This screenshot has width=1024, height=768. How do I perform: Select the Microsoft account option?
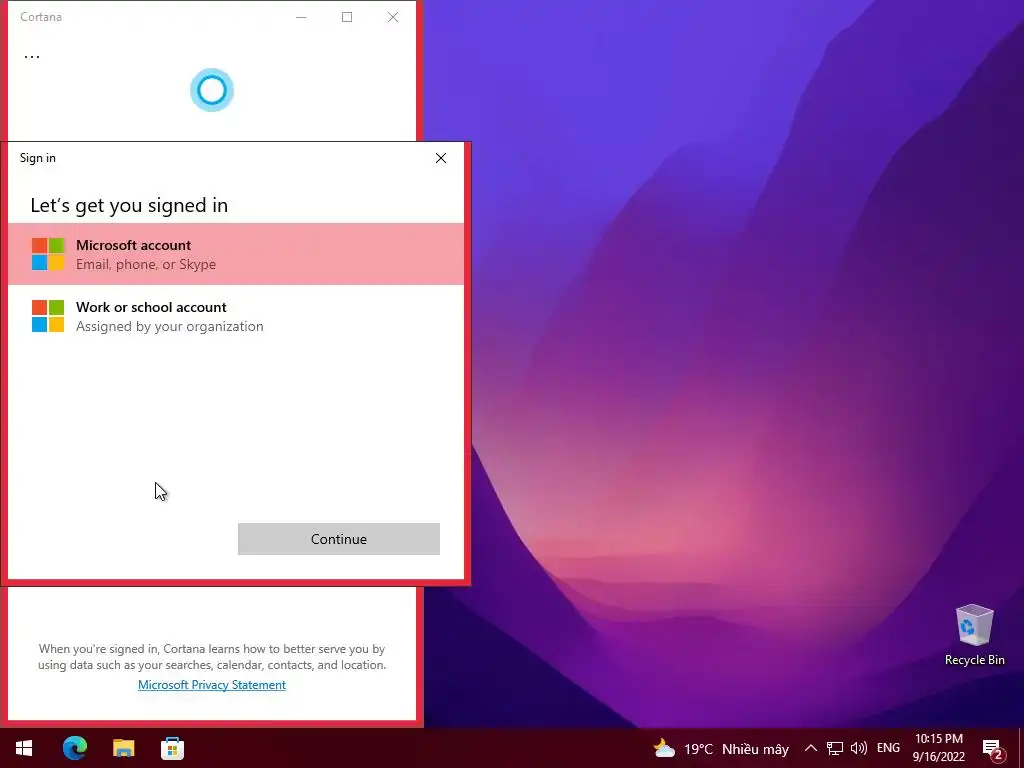(236, 254)
